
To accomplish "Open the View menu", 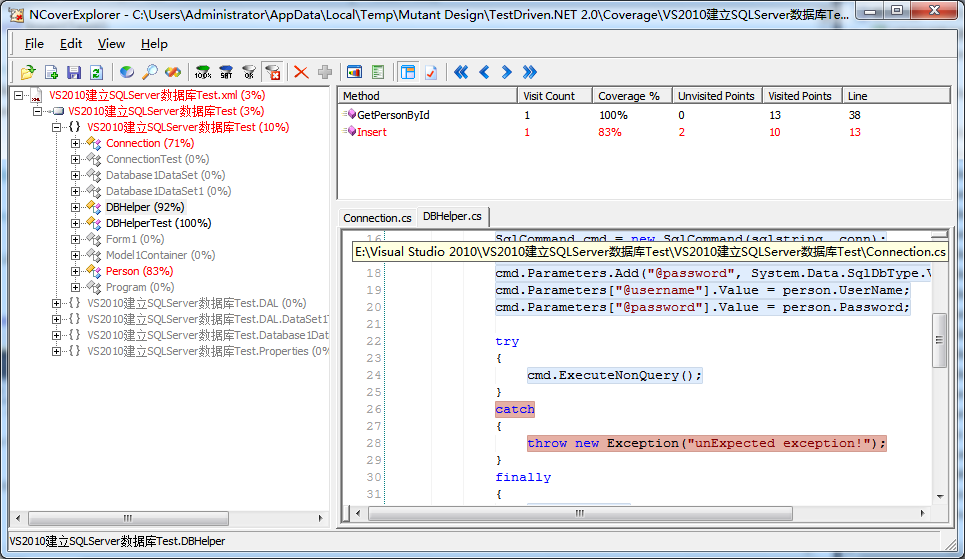I will pyautogui.click(x=111, y=44).
